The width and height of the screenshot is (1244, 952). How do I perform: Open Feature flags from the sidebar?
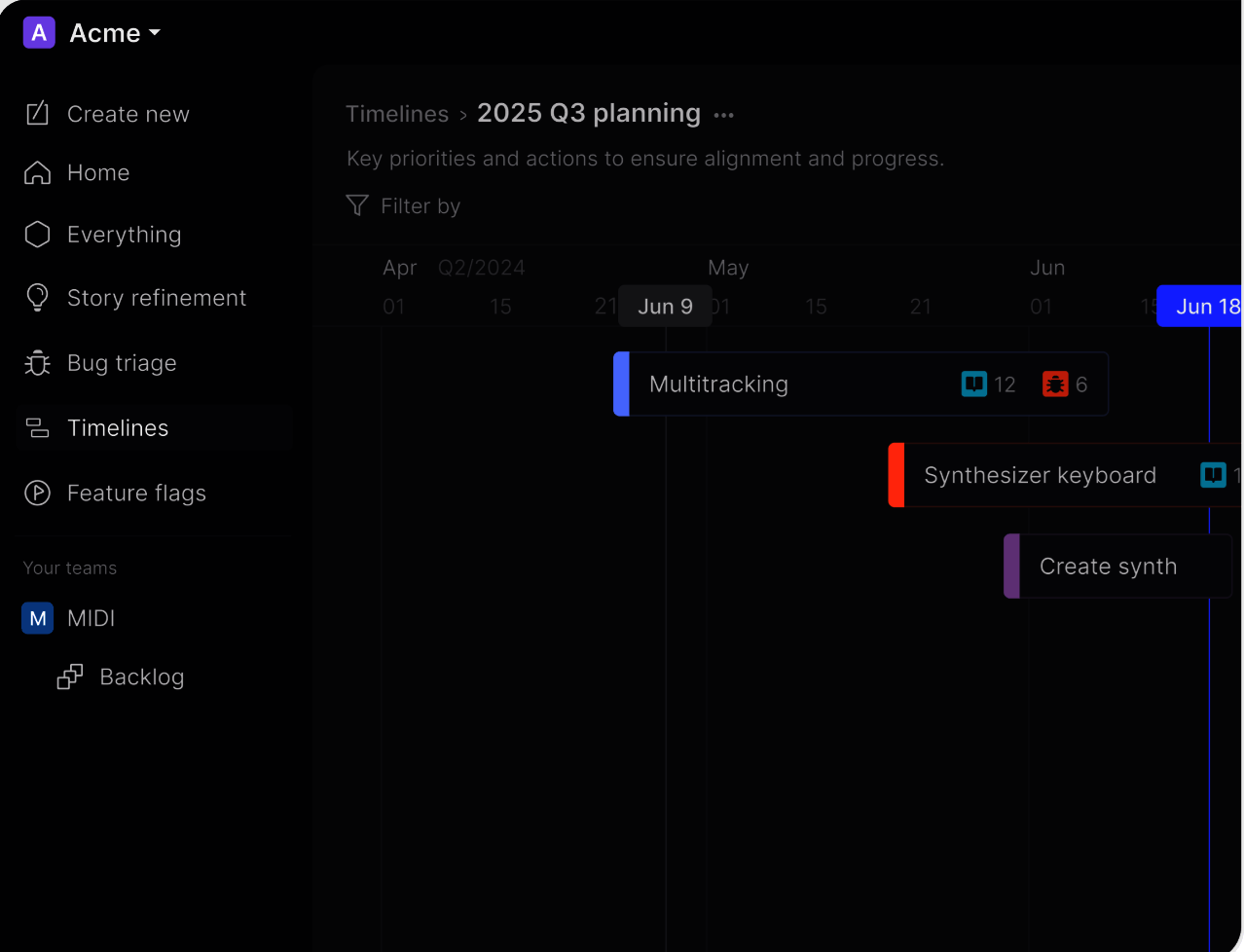(136, 494)
